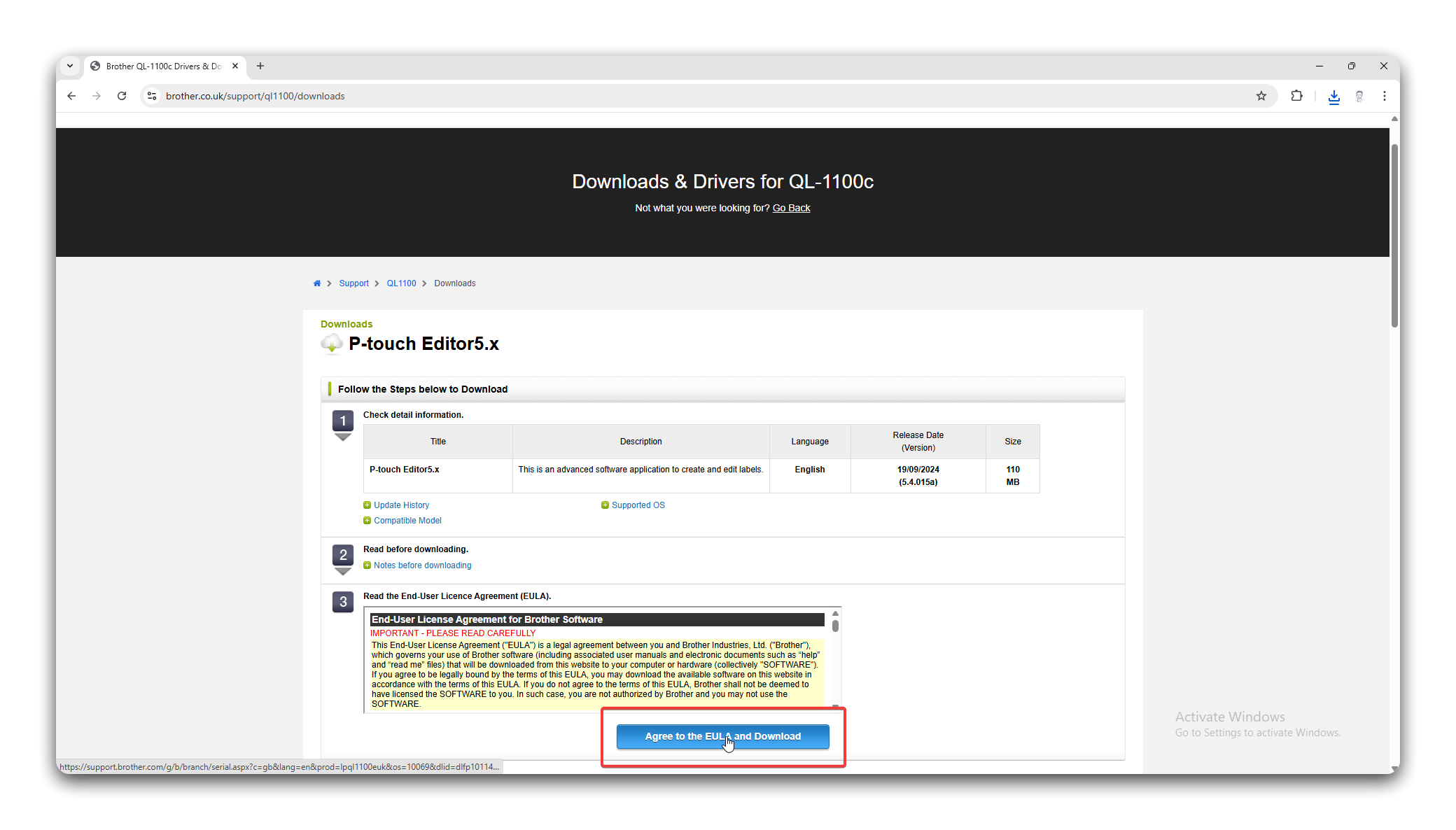1456x830 pixels.
Task: Open the Support breadcrumb link
Action: pos(353,283)
